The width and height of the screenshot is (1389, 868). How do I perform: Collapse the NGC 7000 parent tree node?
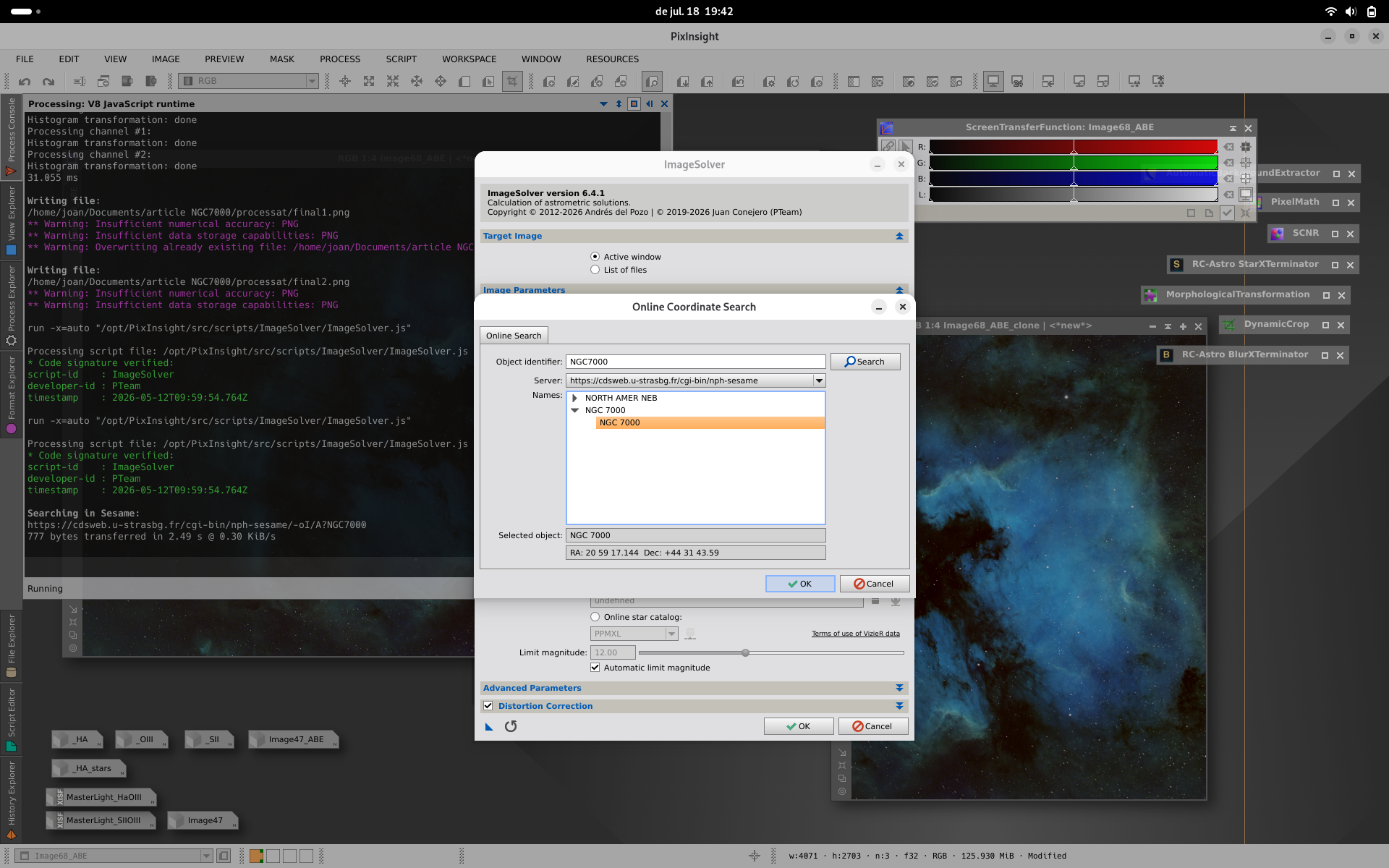(575, 410)
